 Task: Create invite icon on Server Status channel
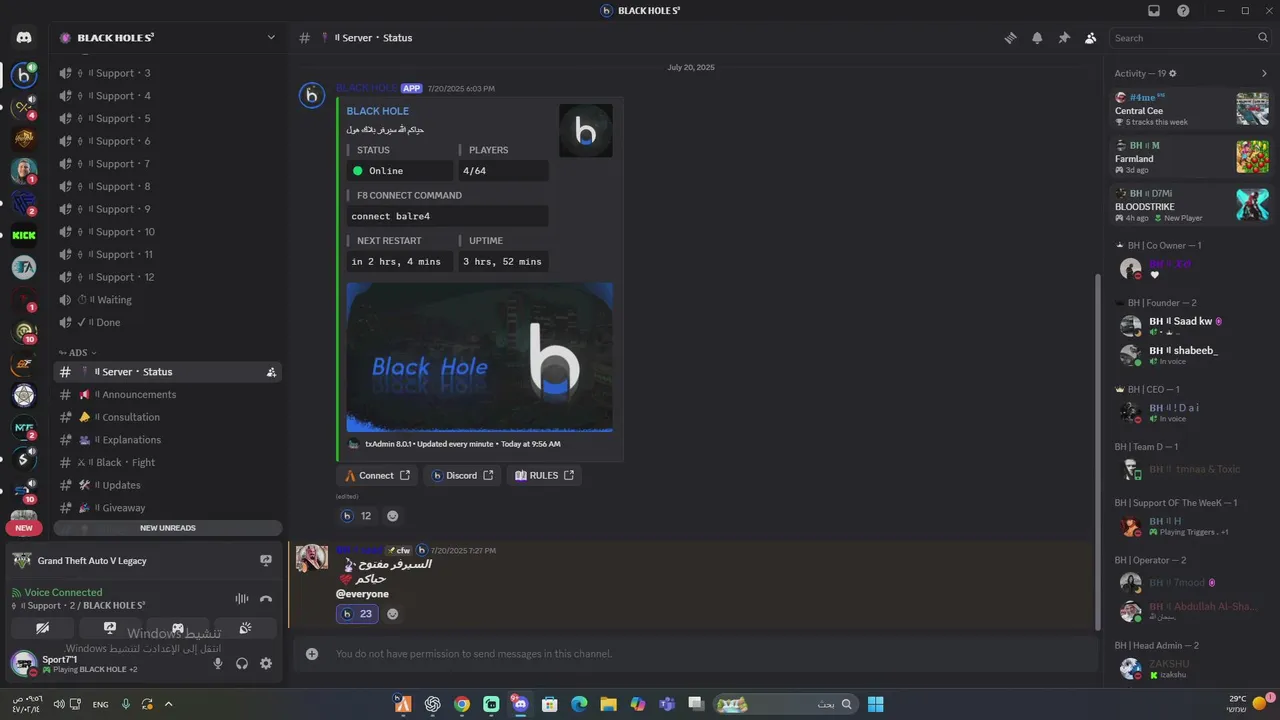[x=271, y=372]
